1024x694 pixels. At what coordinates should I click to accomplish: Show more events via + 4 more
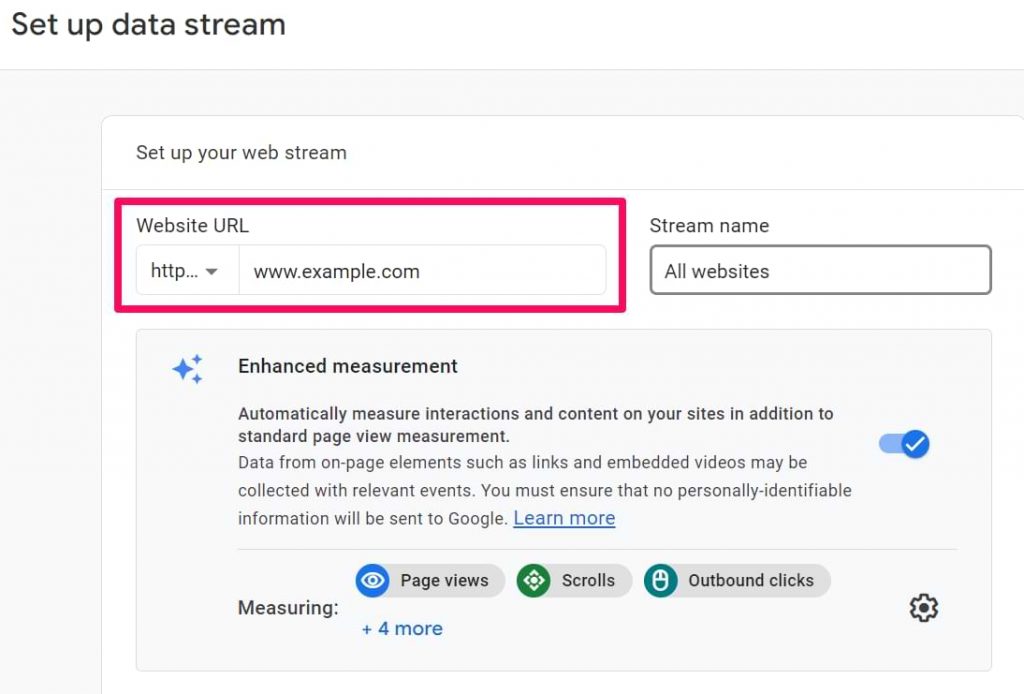(x=401, y=628)
